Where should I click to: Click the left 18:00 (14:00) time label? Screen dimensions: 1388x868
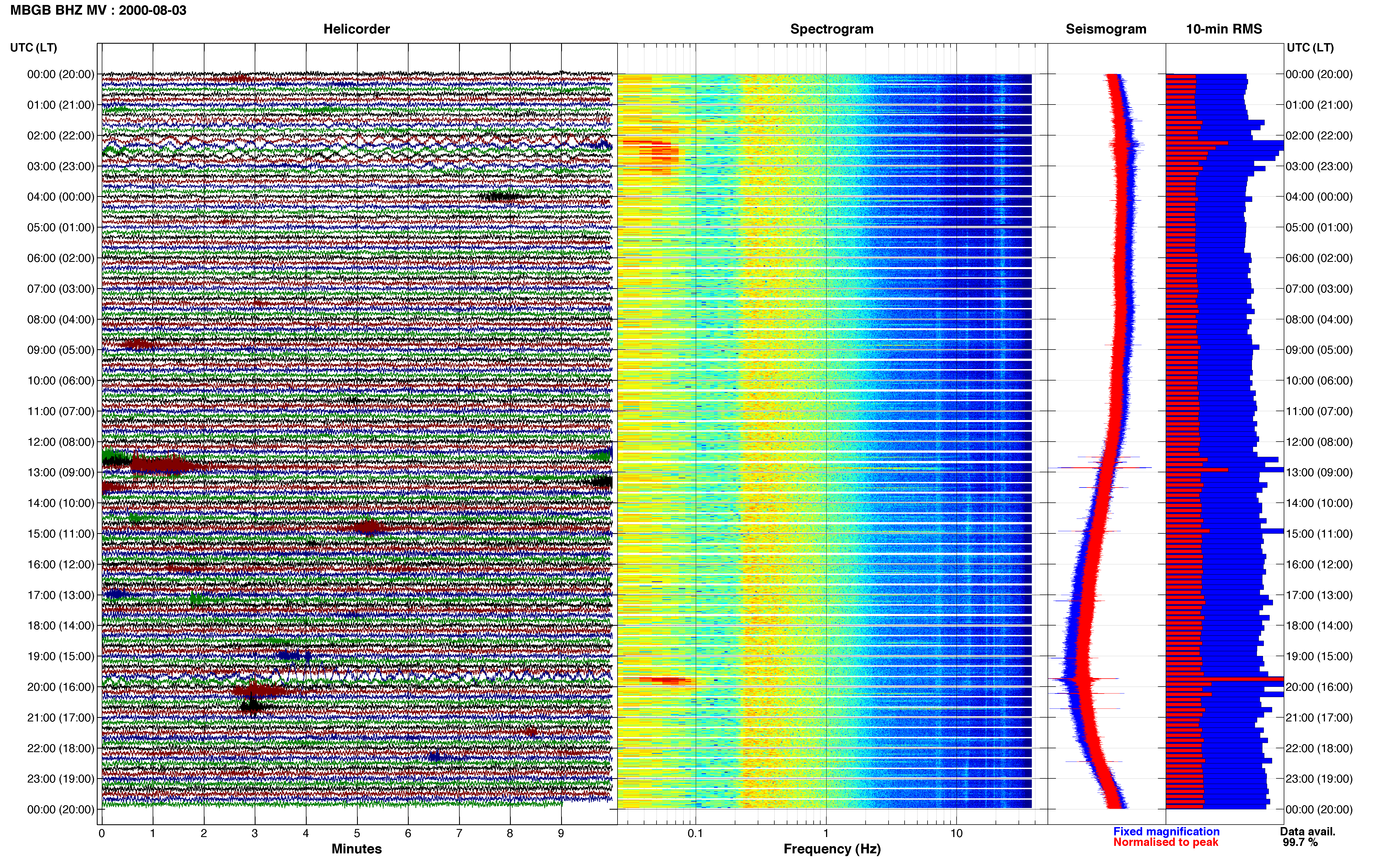[x=61, y=626]
